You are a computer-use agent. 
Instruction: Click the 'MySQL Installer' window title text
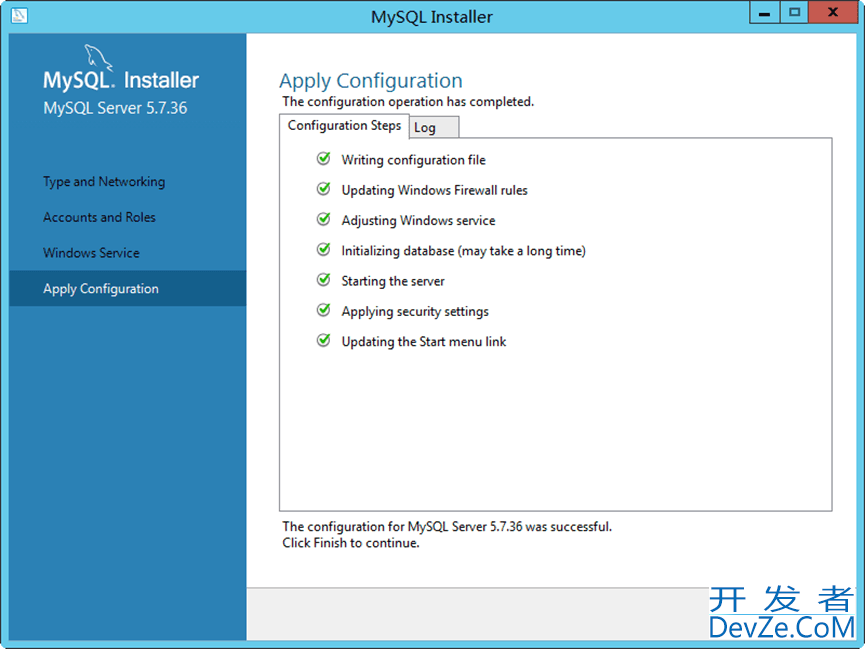432,17
